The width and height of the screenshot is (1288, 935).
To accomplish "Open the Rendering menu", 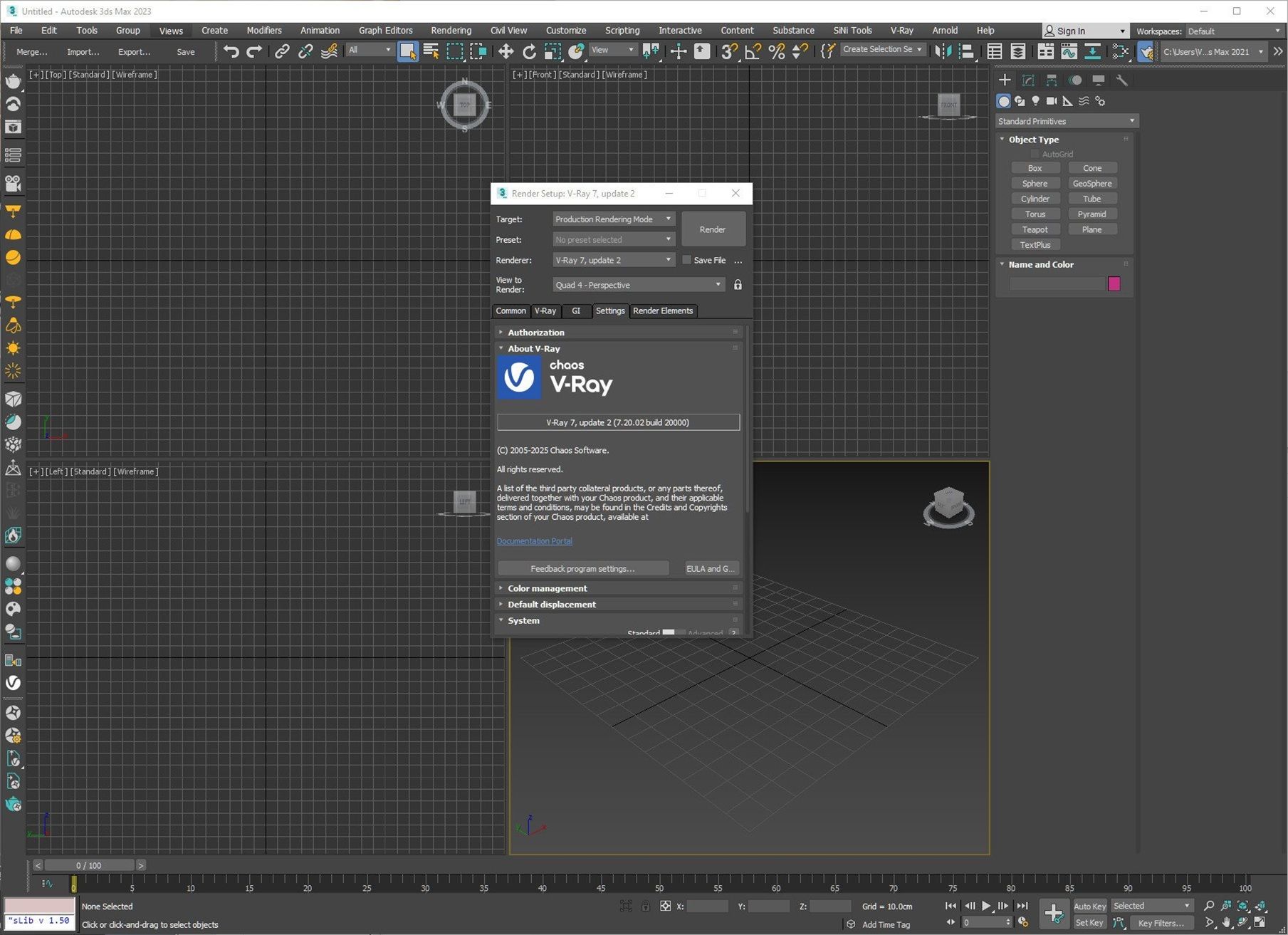I will [451, 31].
